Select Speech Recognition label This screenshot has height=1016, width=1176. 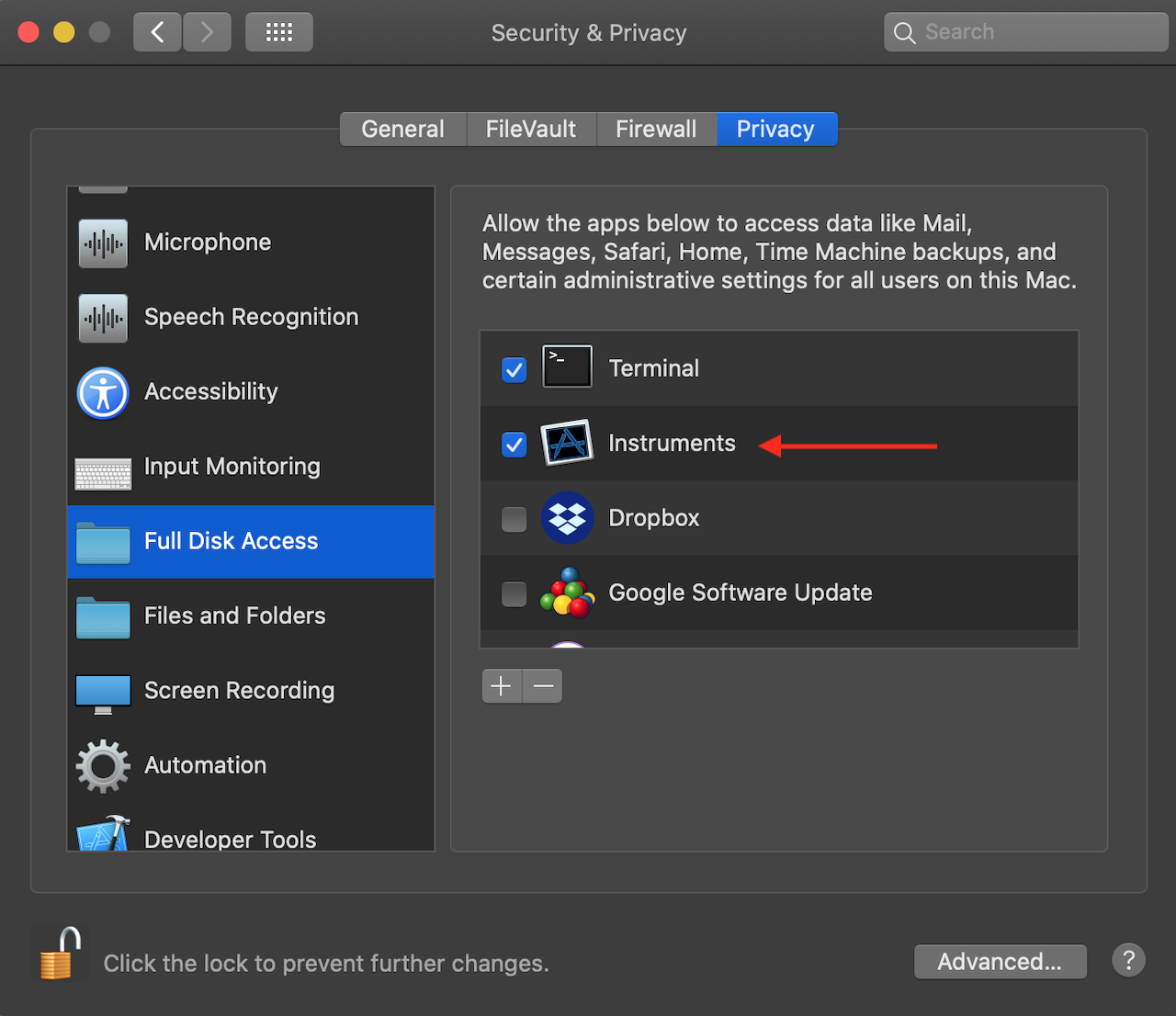[252, 317]
